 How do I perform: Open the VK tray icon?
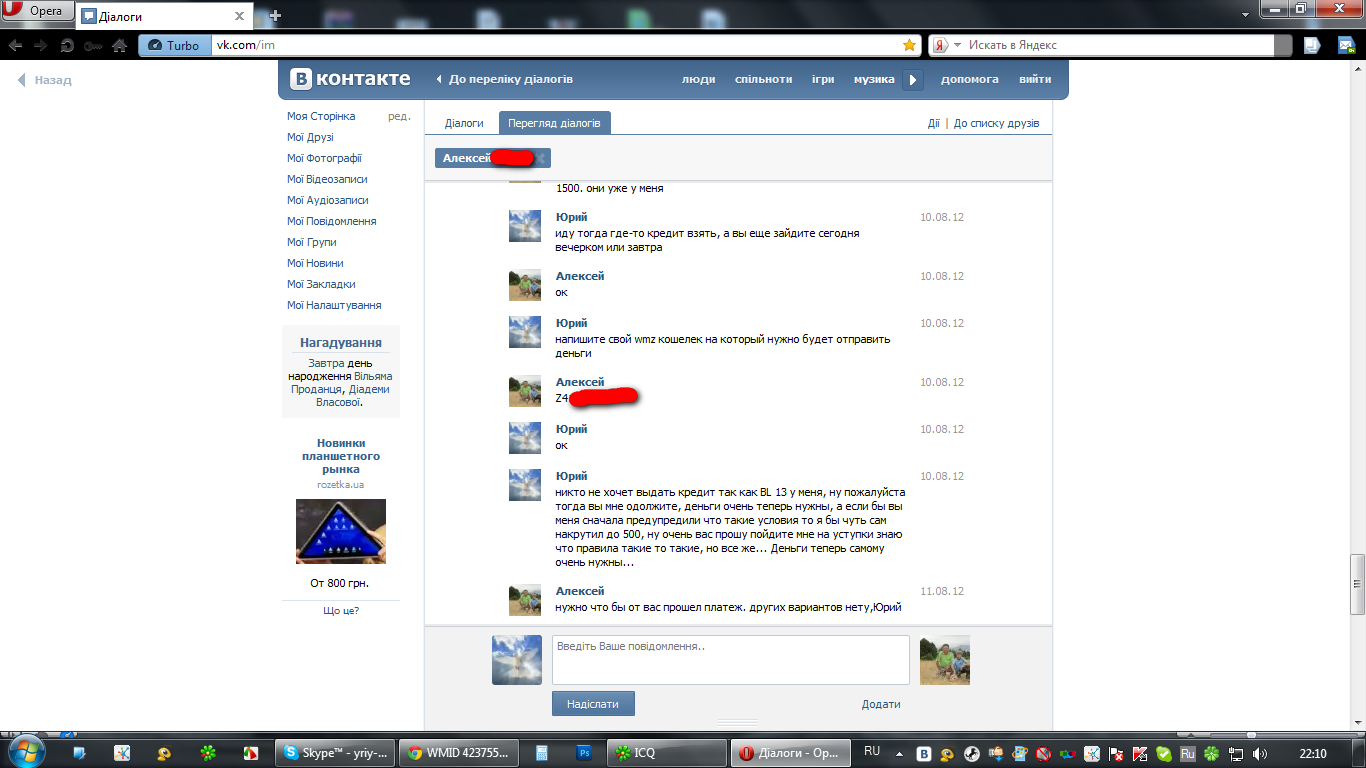click(924, 753)
